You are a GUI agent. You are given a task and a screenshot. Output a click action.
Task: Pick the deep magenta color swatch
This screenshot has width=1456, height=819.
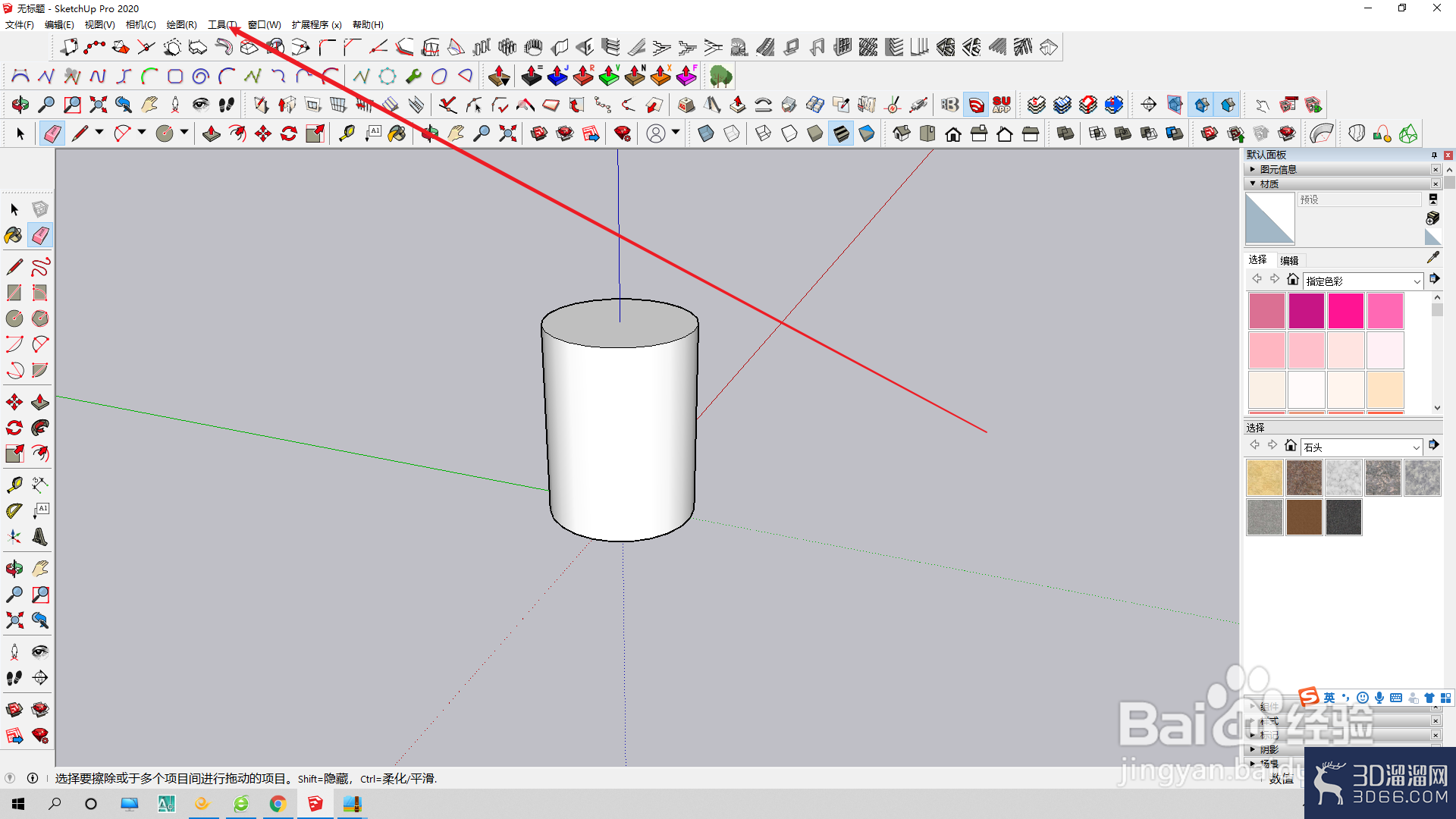[x=1306, y=311]
